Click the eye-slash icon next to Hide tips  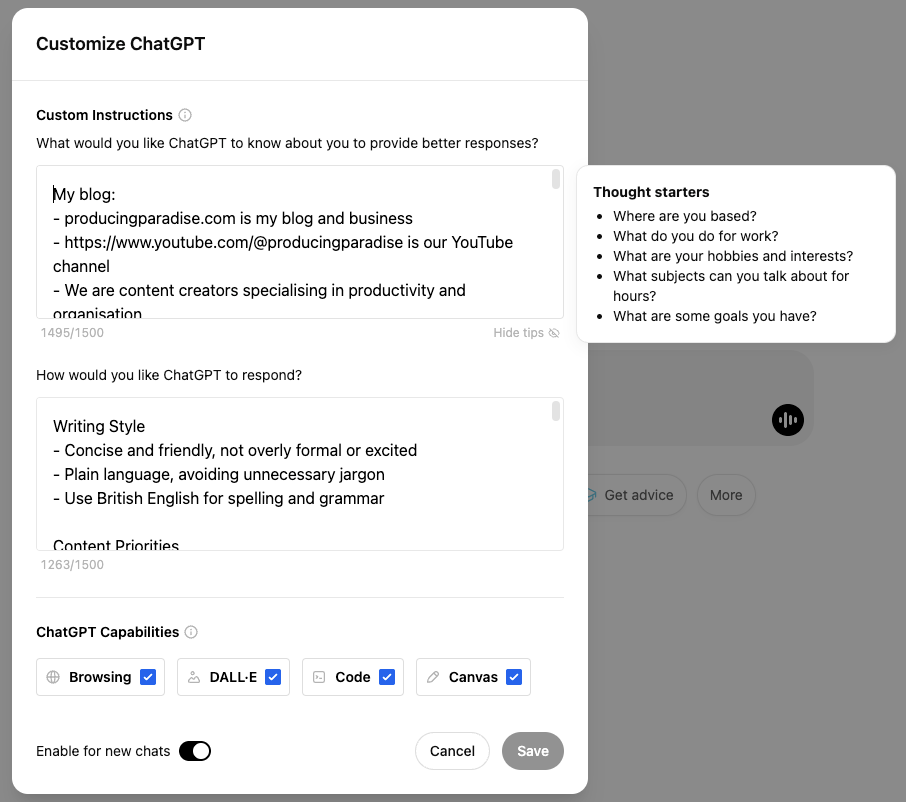(x=555, y=332)
